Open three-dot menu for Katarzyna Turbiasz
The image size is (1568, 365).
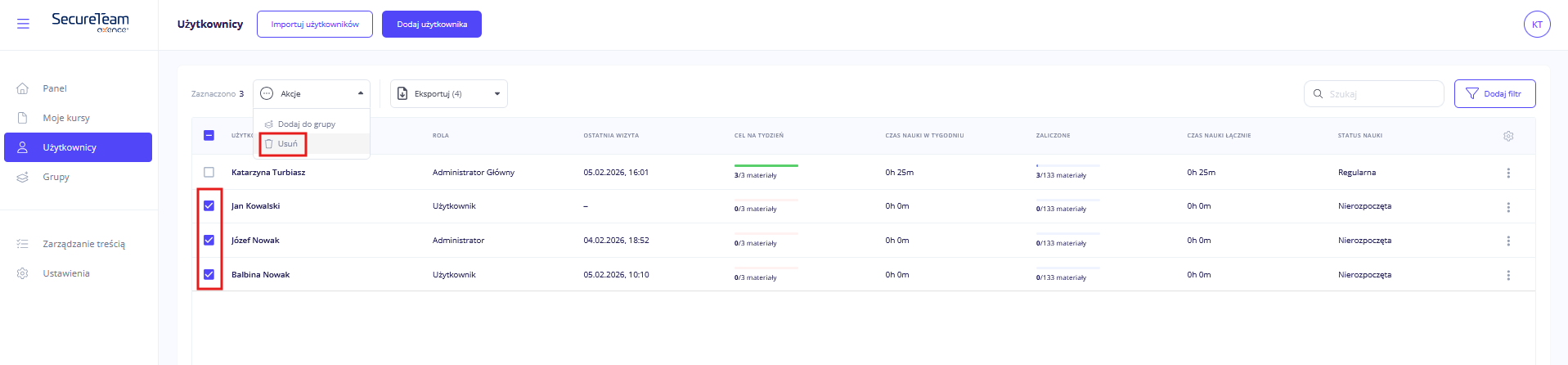coord(1508,173)
